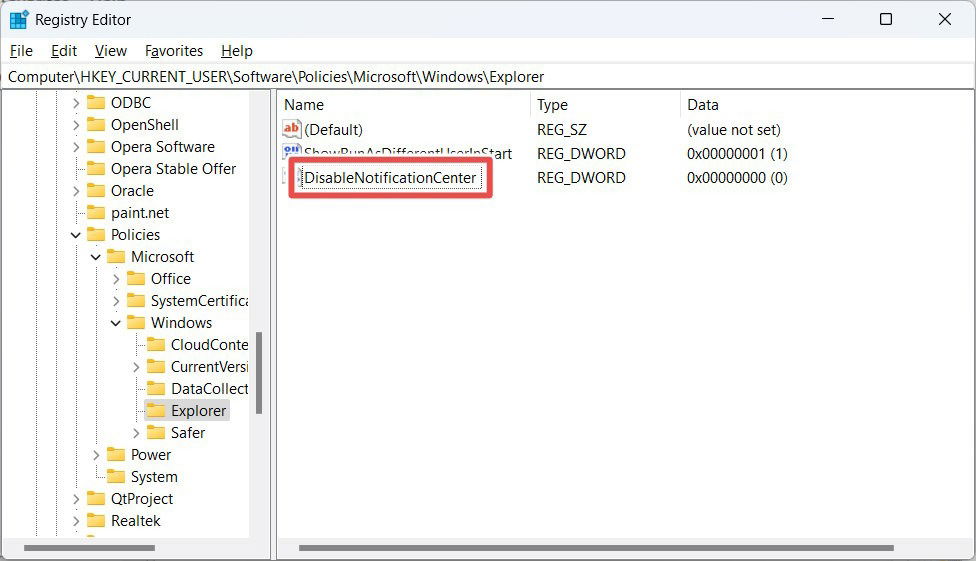Expand the Power key
Image resolution: width=976 pixels, height=561 pixels.
(96, 455)
